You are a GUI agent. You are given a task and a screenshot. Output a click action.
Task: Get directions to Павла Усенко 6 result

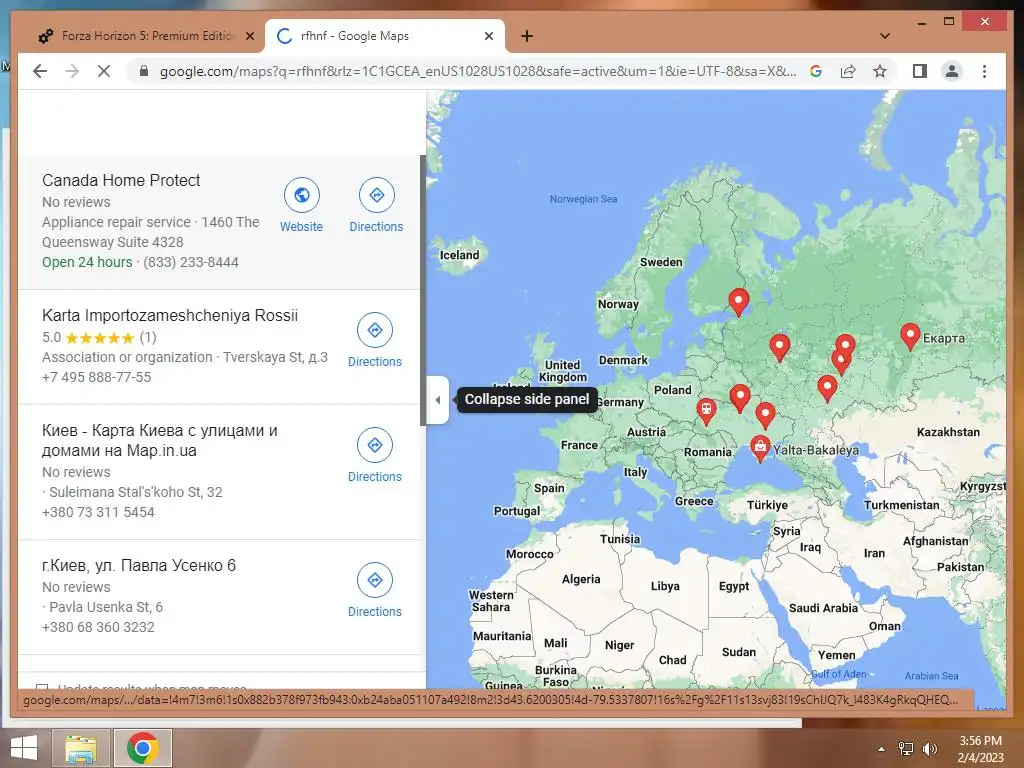point(375,580)
